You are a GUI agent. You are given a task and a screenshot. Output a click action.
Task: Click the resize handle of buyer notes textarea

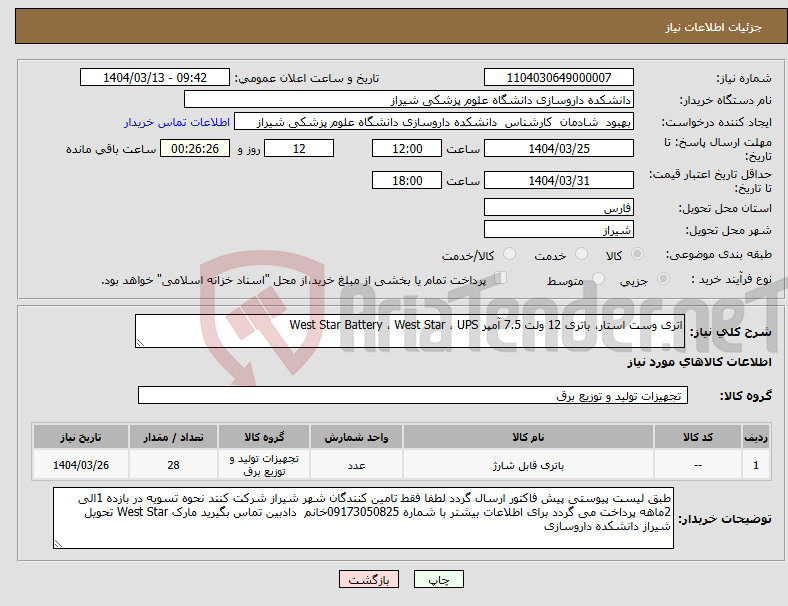pos(58,544)
